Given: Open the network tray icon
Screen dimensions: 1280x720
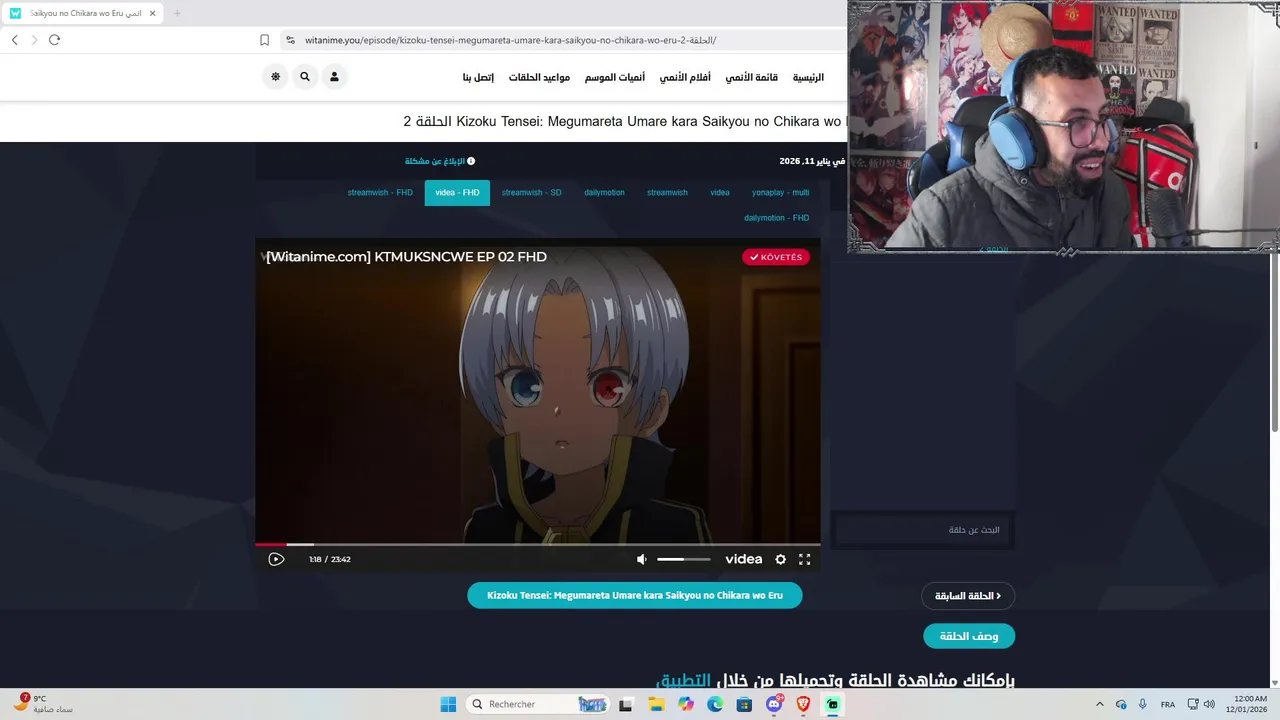Looking at the screenshot, I should point(1193,704).
